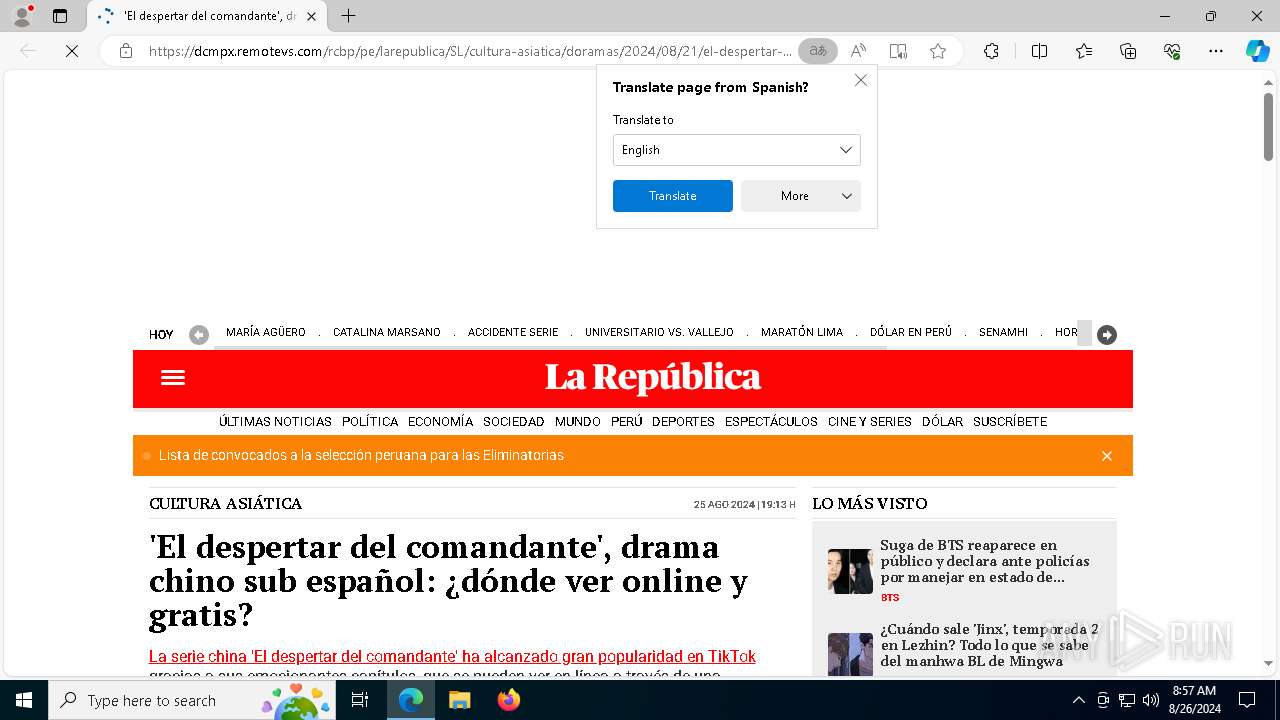Click the translate icon in address bar
The width and height of the screenshot is (1280, 720).
point(818,51)
